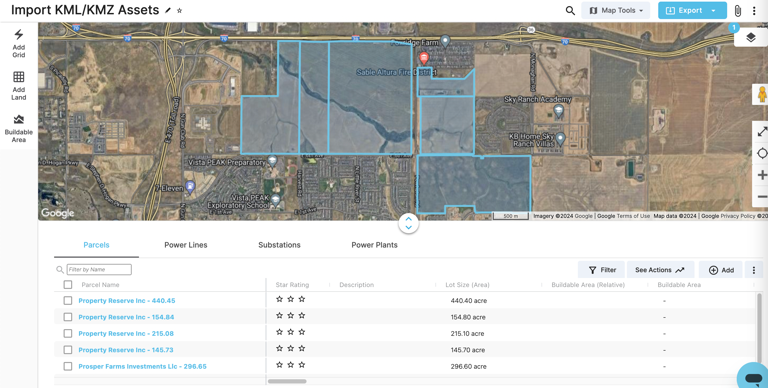Check Property Reserve Inc - 154.84 row
Screen dimensions: 768x388
point(68,317)
